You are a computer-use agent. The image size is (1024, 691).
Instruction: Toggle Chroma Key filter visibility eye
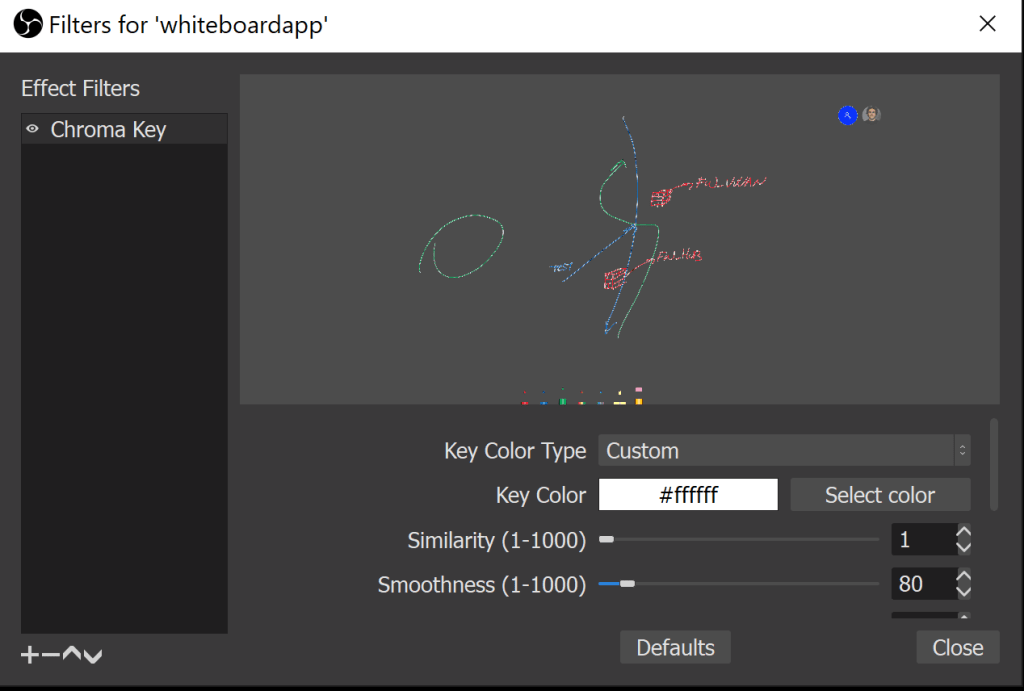(x=32, y=129)
